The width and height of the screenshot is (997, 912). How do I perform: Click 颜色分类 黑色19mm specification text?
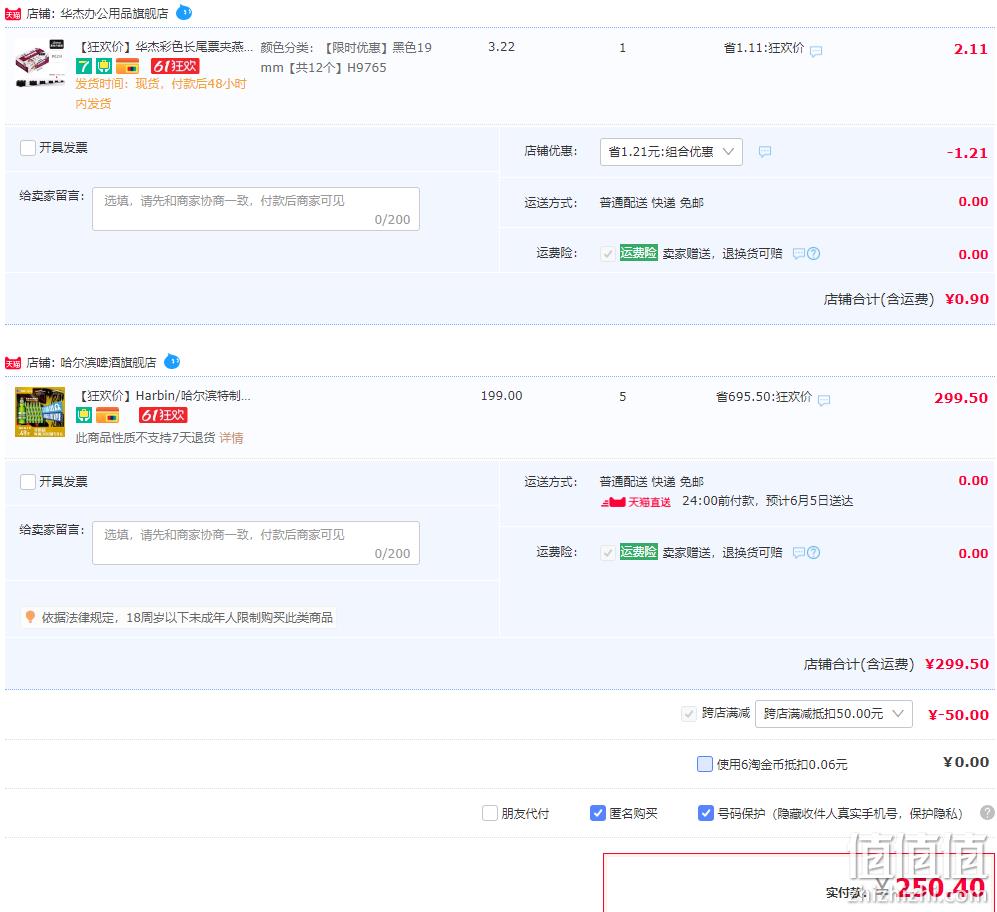[346, 57]
